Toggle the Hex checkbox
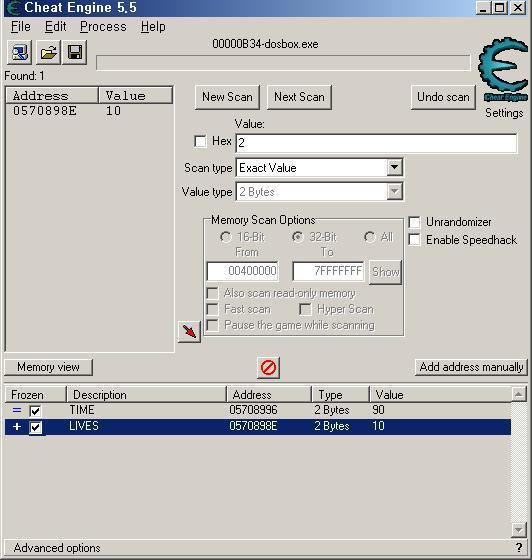Image resolution: width=532 pixels, height=560 pixels. (200, 141)
